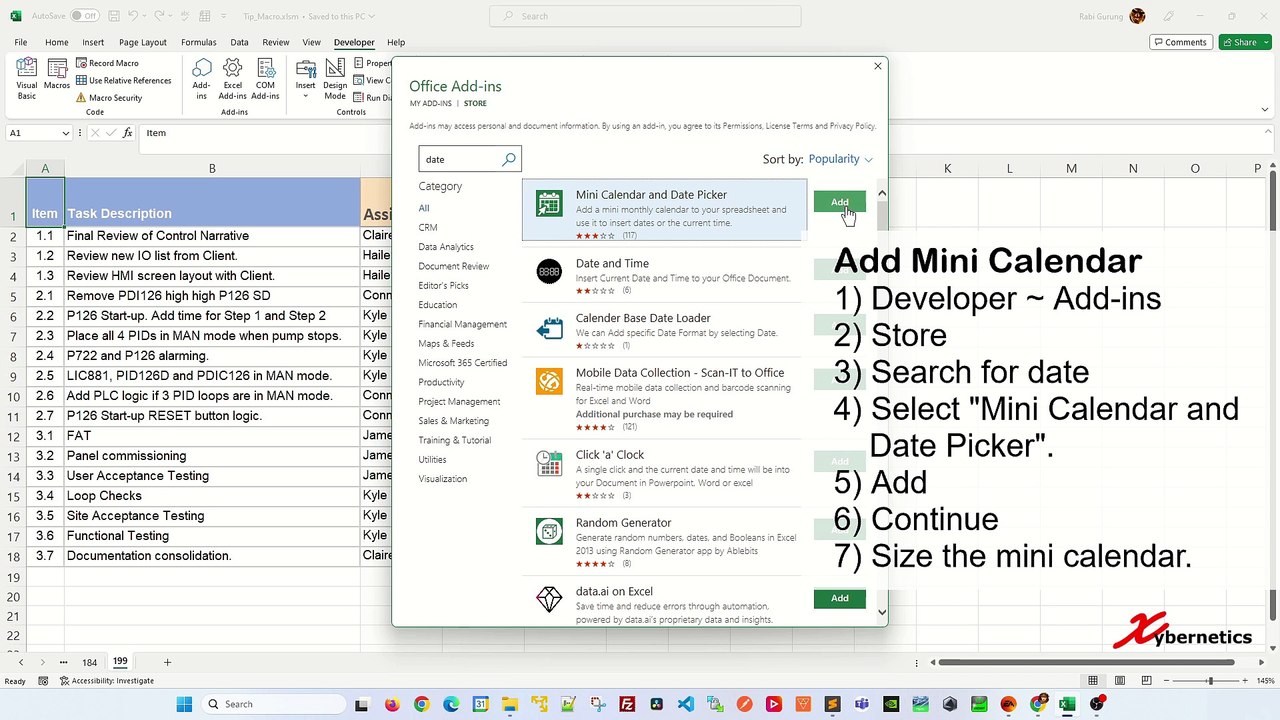The image size is (1280, 720).
Task: Switch to Normal view in status bar
Action: coord(1093,681)
